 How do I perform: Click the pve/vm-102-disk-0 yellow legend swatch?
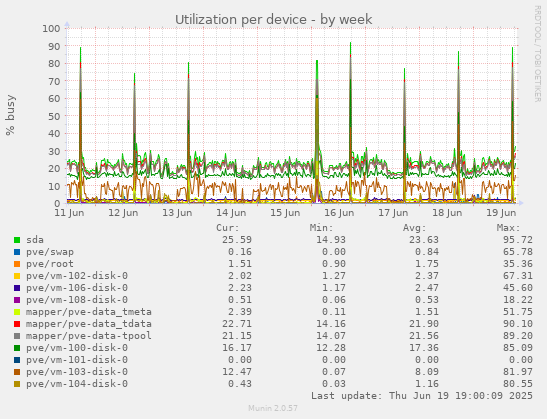17,276
